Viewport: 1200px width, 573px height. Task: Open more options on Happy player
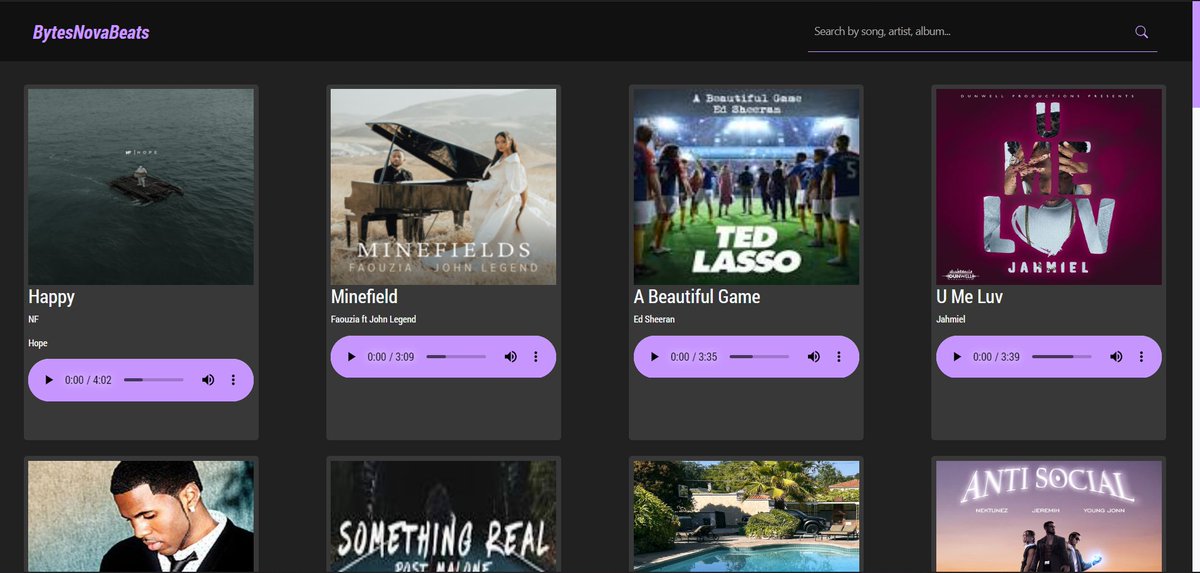[233, 380]
